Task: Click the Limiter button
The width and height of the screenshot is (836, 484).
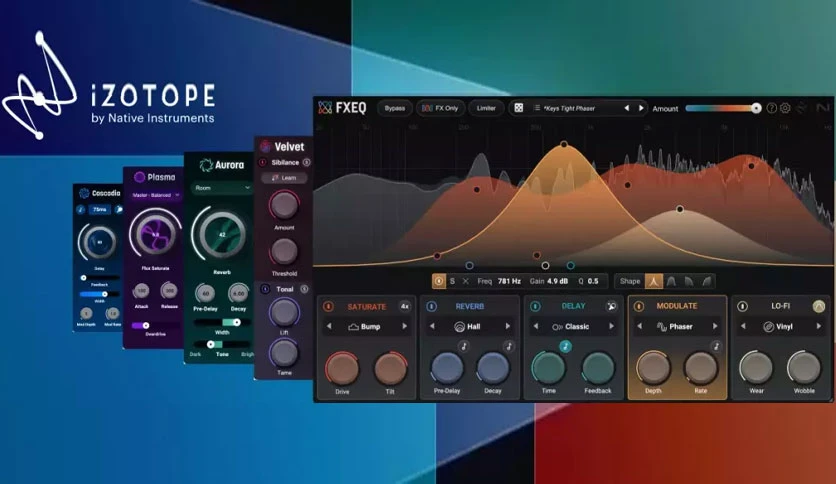Action: click(x=486, y=108)
